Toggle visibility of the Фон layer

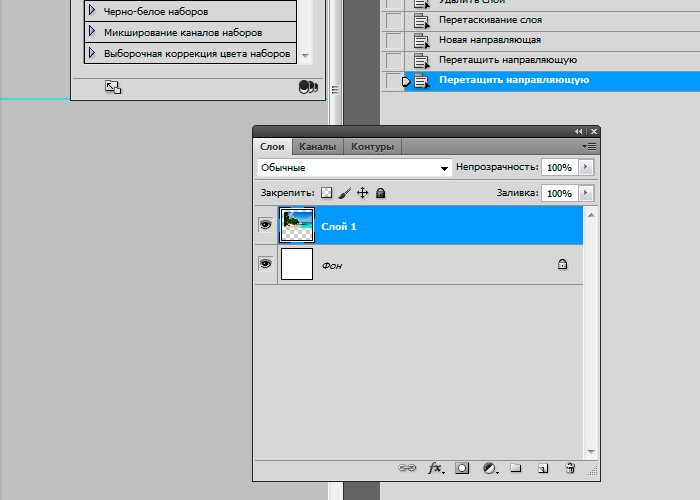pyautogui.click(x=265, y=264)
